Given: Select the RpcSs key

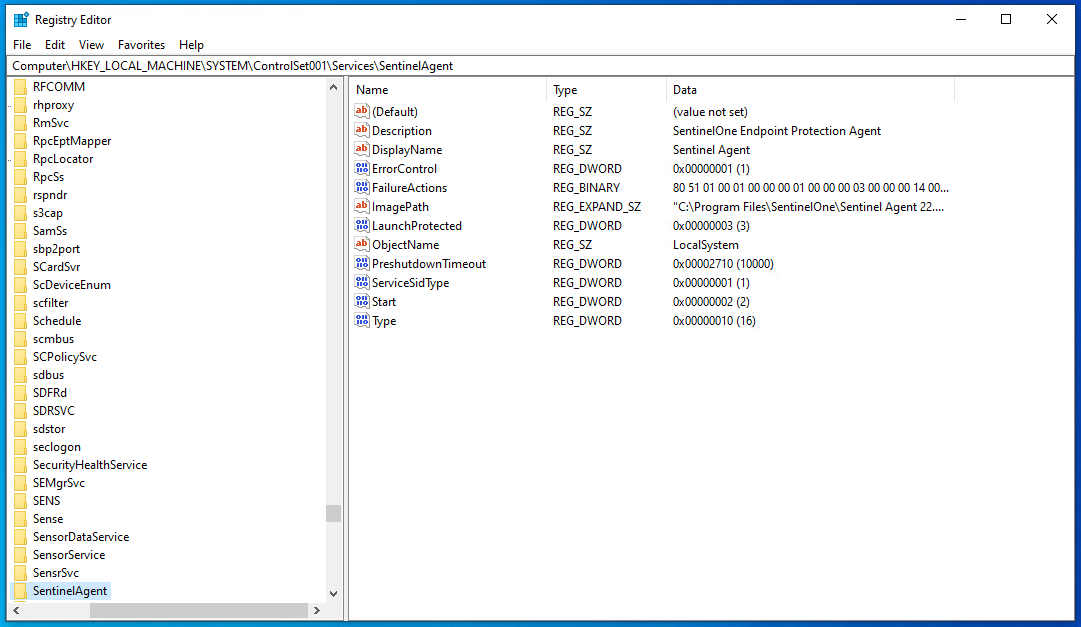Looking at the screenshot, I should tap(48, 177).
